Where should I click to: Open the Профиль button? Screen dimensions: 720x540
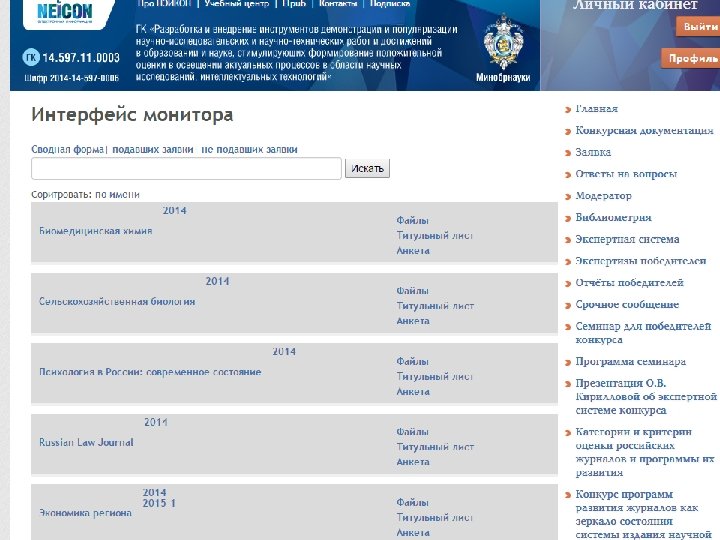click(x=691, y=58)
